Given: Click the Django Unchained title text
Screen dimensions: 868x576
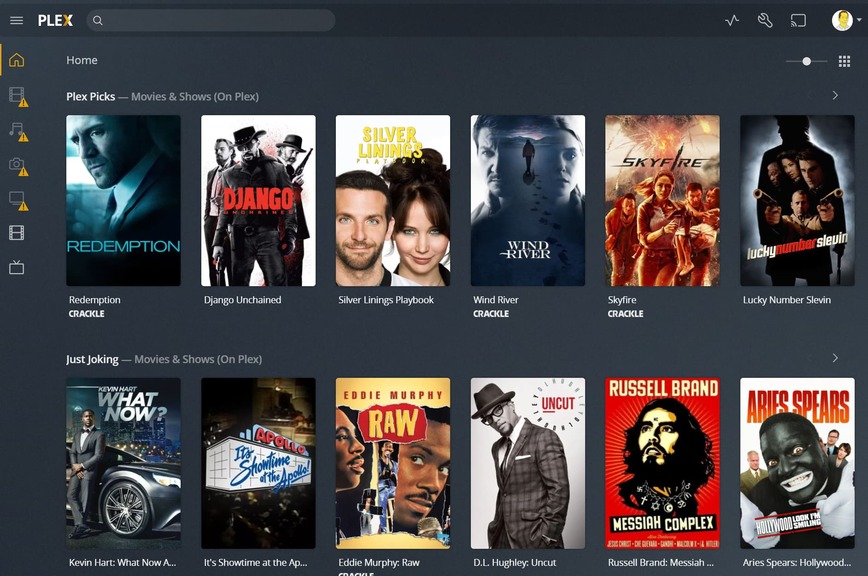Looking at the screenshot, I should point(242,300).
